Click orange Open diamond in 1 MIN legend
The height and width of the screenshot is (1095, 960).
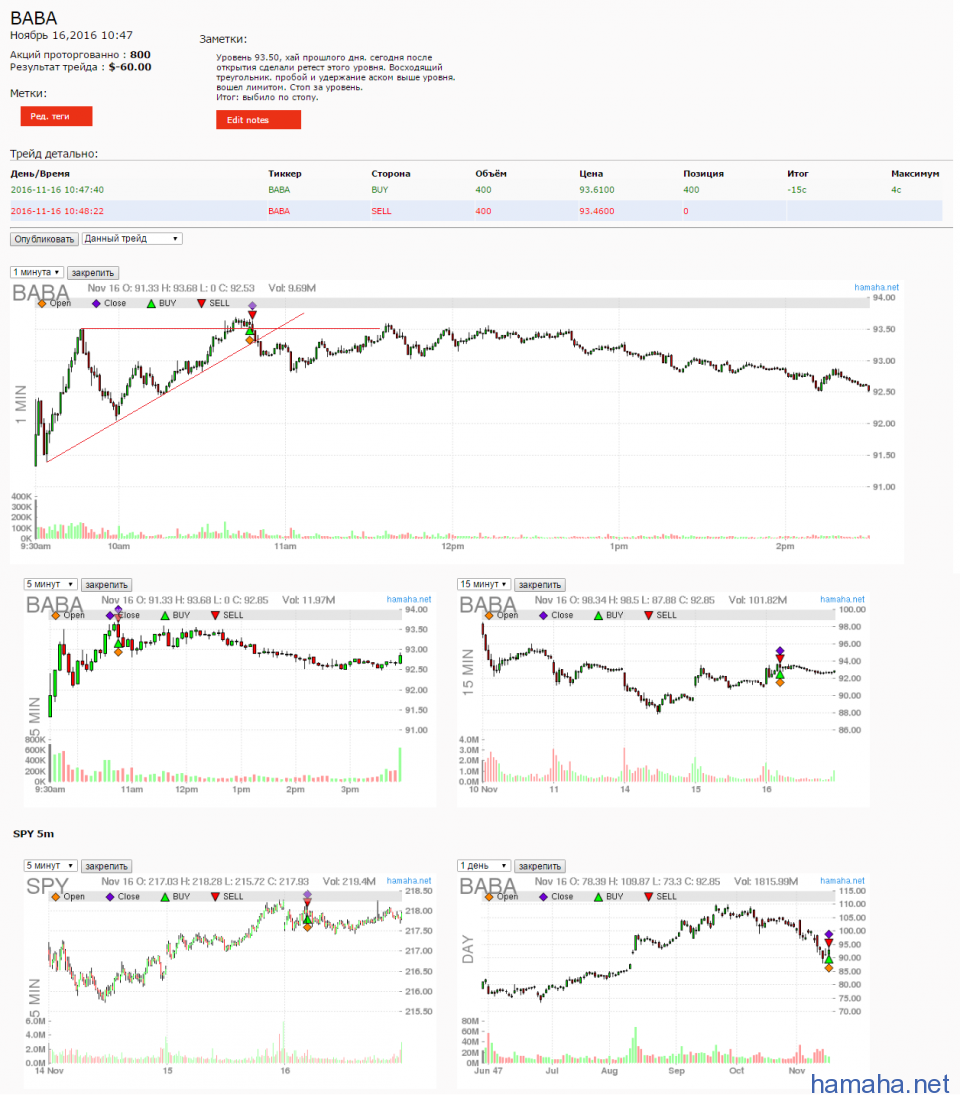coord(42,304)
